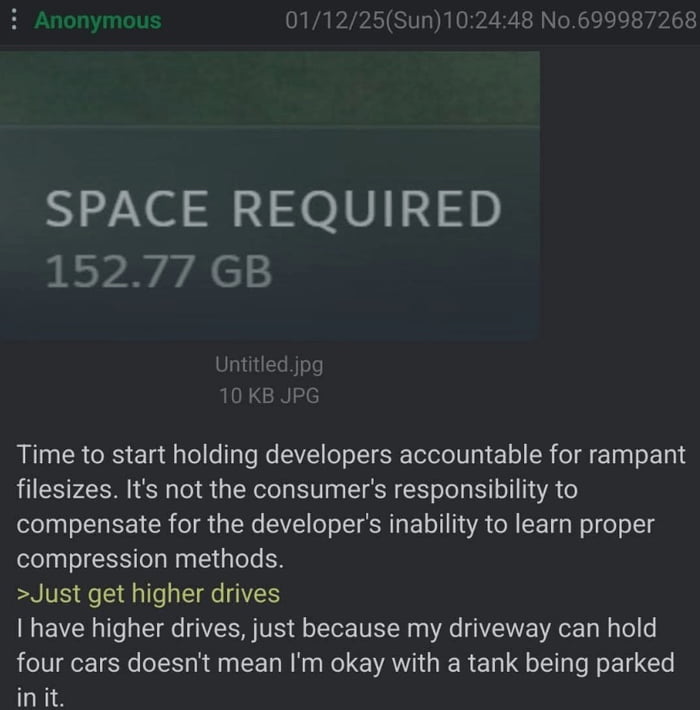Click the words "compression methods."
The height and width of the screenshot is (710, 700).
point(150,559)
